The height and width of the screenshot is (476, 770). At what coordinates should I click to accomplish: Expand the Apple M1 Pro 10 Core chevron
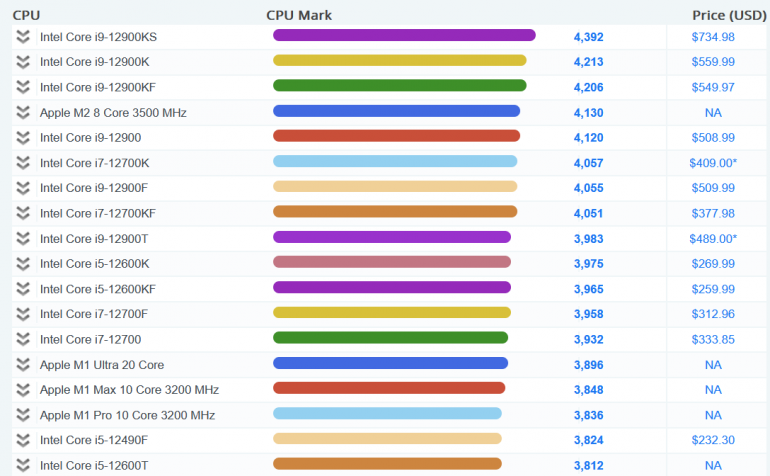23,415
